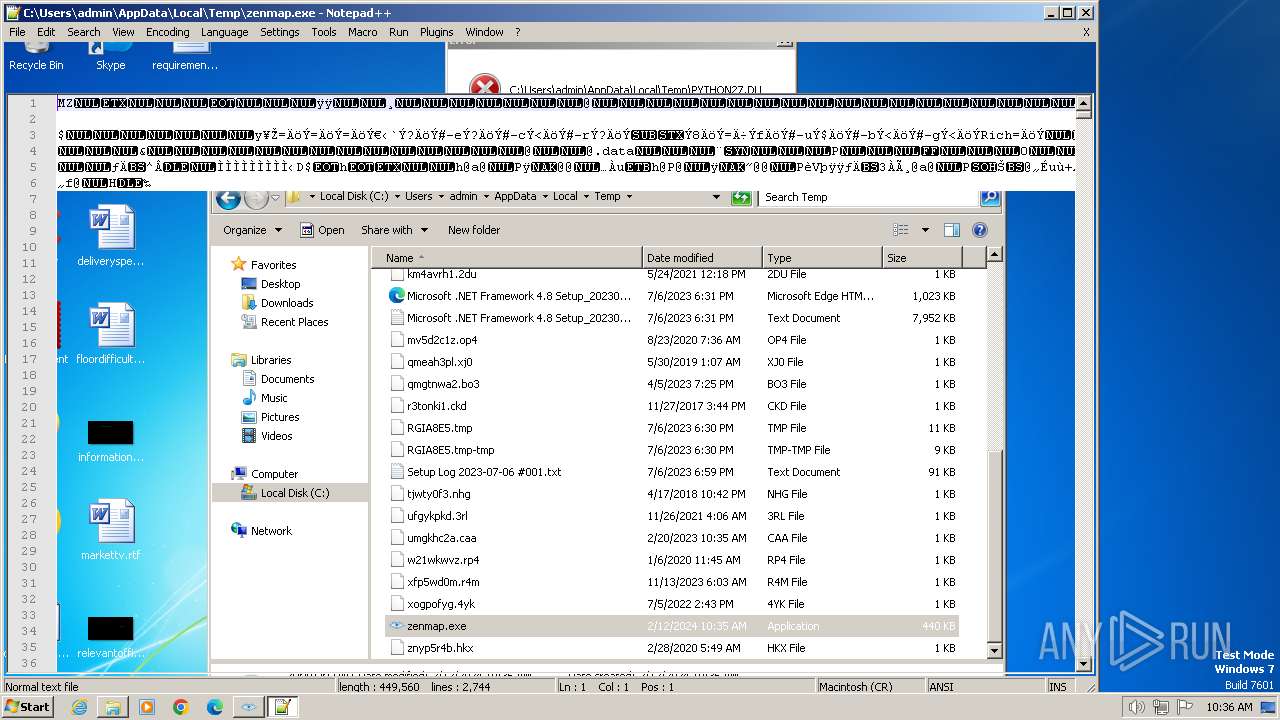The image size is (1280, 720).
Task: Select the xogpofyg.4yk file
Action: coord(441,604)
